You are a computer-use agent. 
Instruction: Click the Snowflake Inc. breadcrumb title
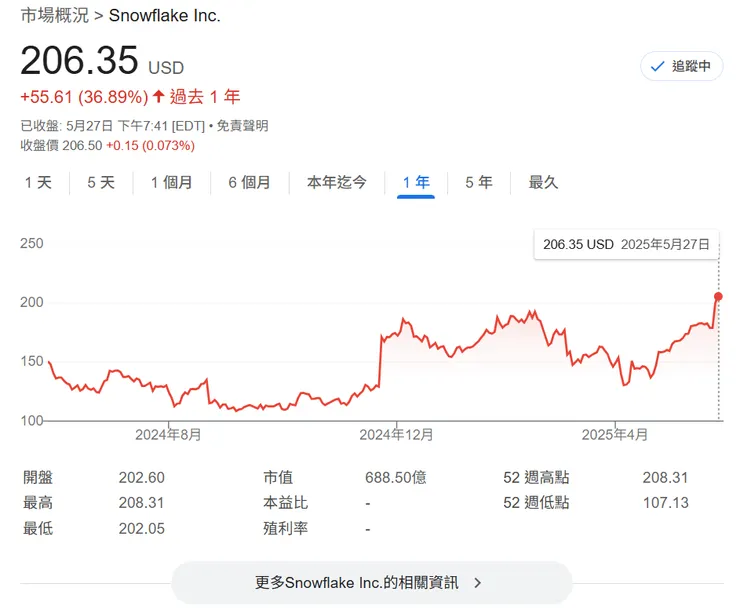click(x=165, y=16)
